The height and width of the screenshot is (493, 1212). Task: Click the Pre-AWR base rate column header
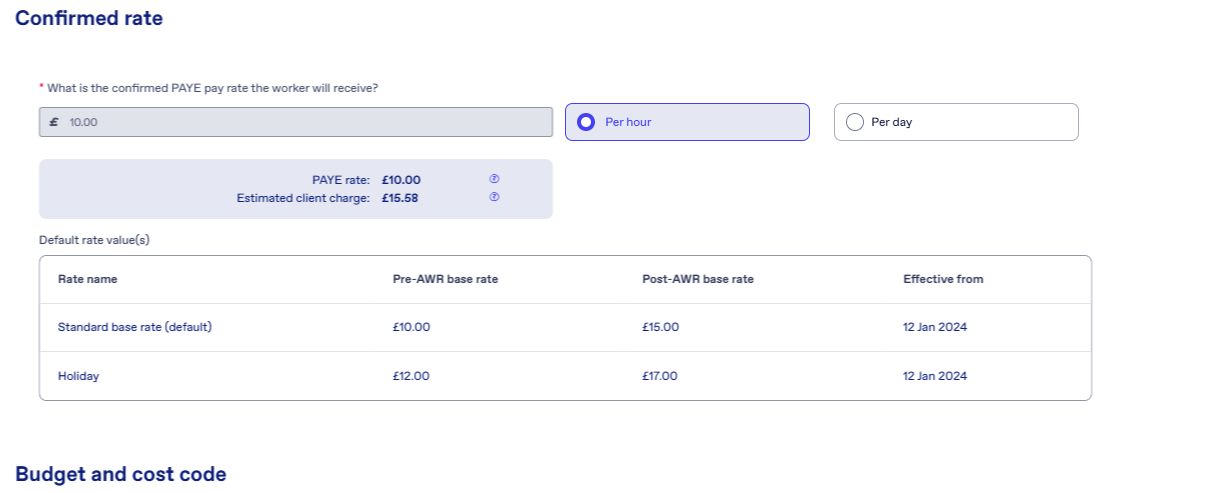[x=445, y=279]
